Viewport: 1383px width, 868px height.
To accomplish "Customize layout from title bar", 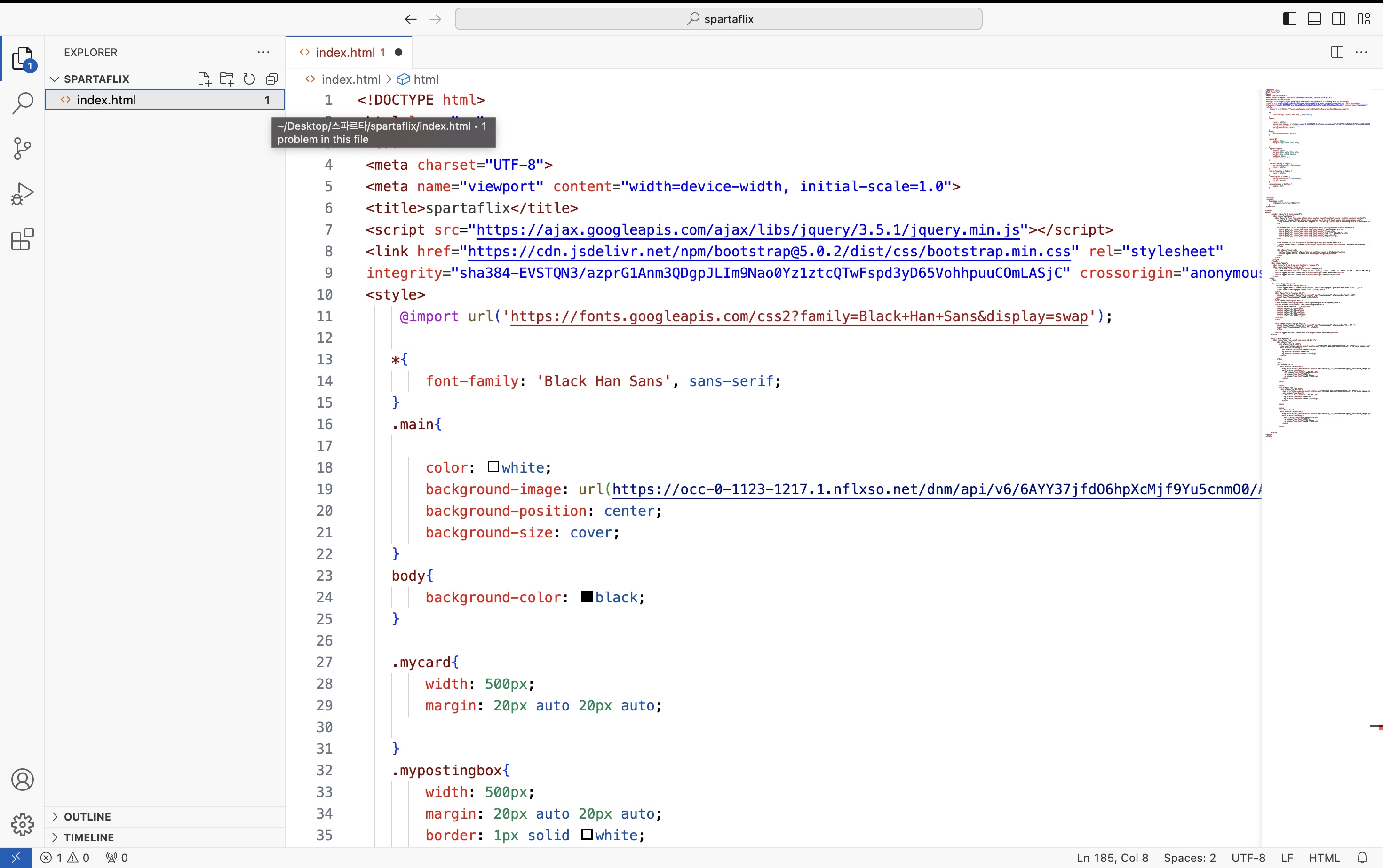I will (x=1364, y=19).
